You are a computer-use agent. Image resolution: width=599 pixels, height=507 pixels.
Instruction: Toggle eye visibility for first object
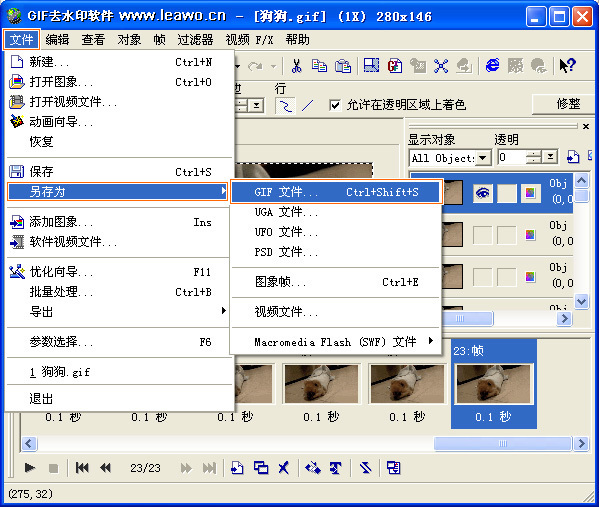pyautogui.click(x=482, y=193)
